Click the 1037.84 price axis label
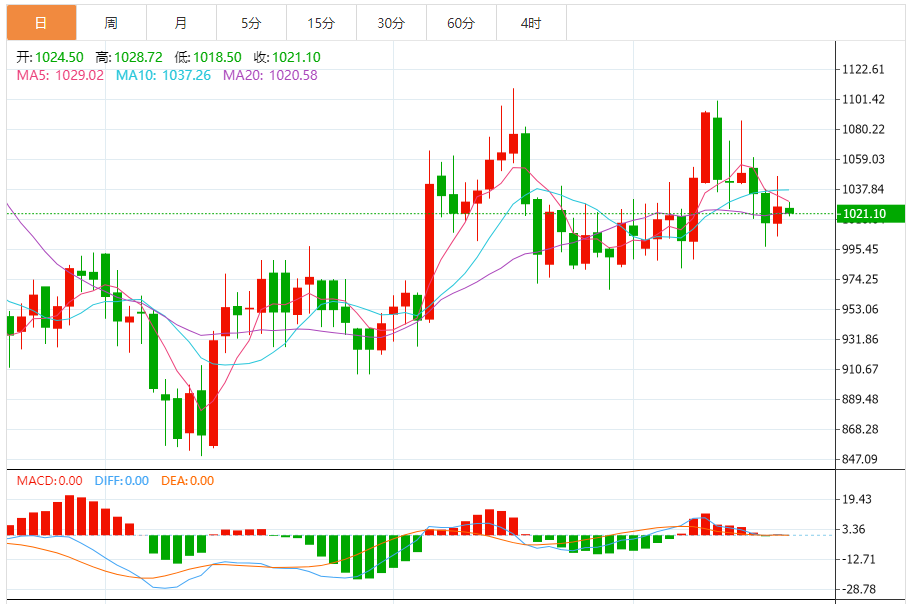The height and width of the screenshot is (604, 908). (863, 189)
